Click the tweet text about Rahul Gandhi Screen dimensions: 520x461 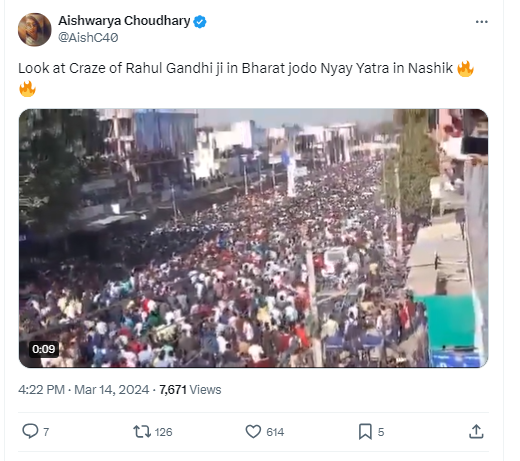coord(246,78)
